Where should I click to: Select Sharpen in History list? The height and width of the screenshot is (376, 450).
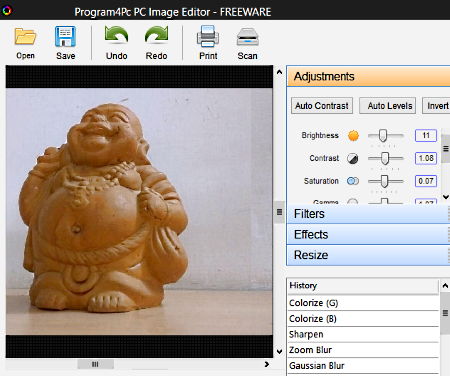(x=363, y=334)
